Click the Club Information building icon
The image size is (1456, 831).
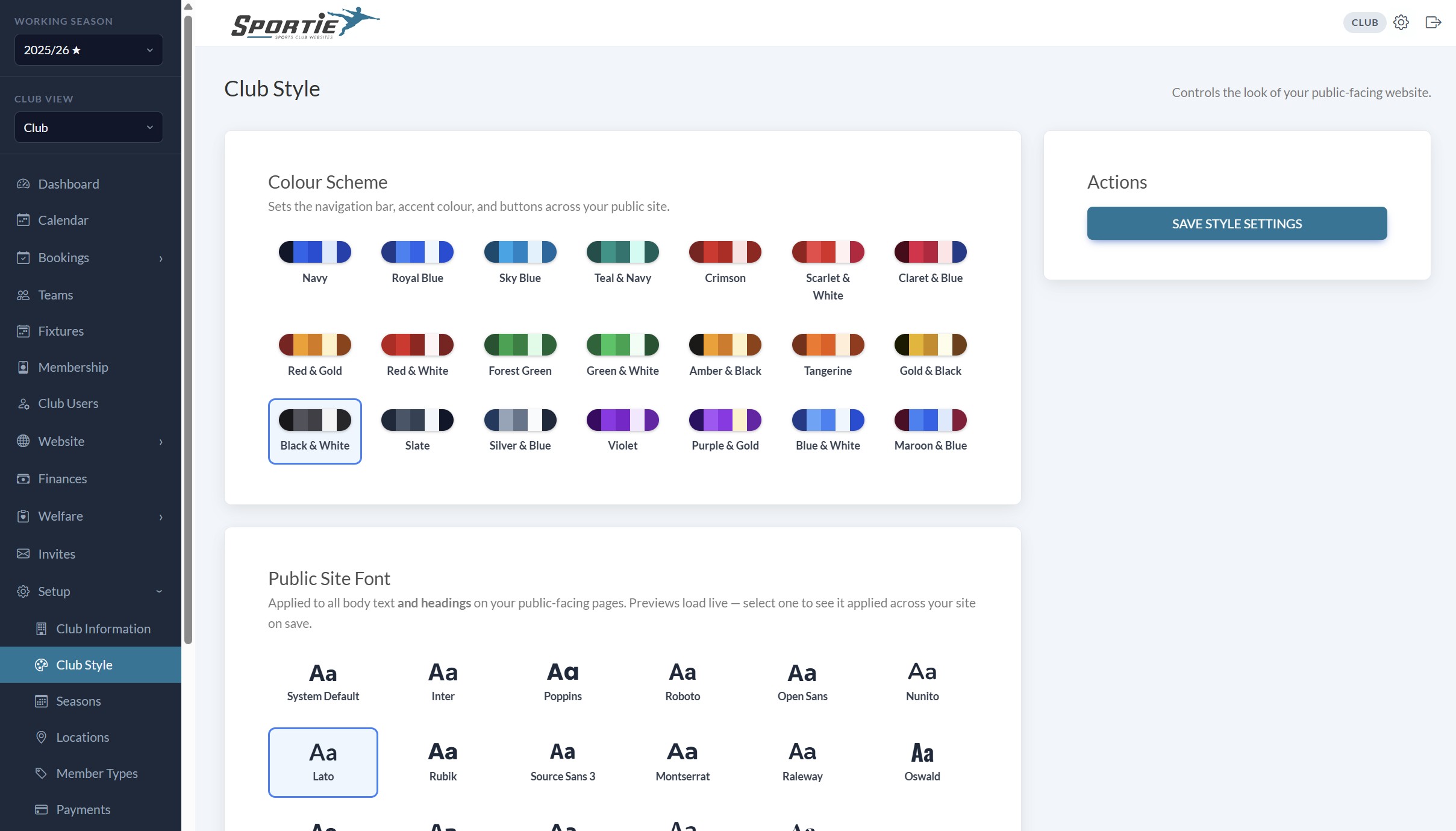(41, 629)
